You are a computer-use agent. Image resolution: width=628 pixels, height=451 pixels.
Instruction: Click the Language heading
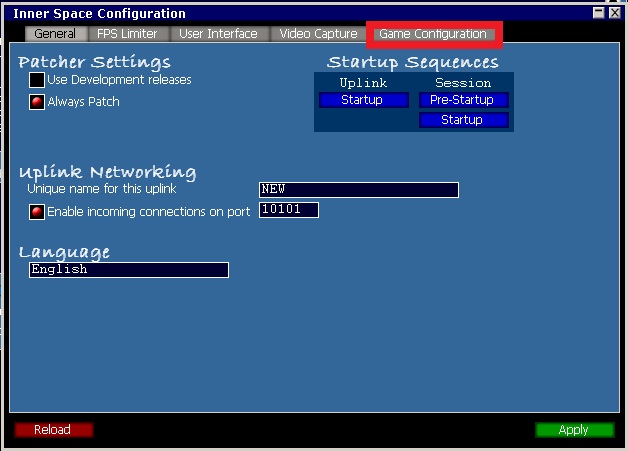pos(64,252)
